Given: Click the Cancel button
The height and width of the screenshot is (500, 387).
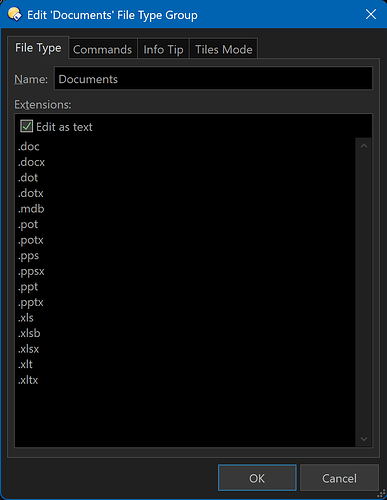Looking at the screenshot, I should click(339, 478).
